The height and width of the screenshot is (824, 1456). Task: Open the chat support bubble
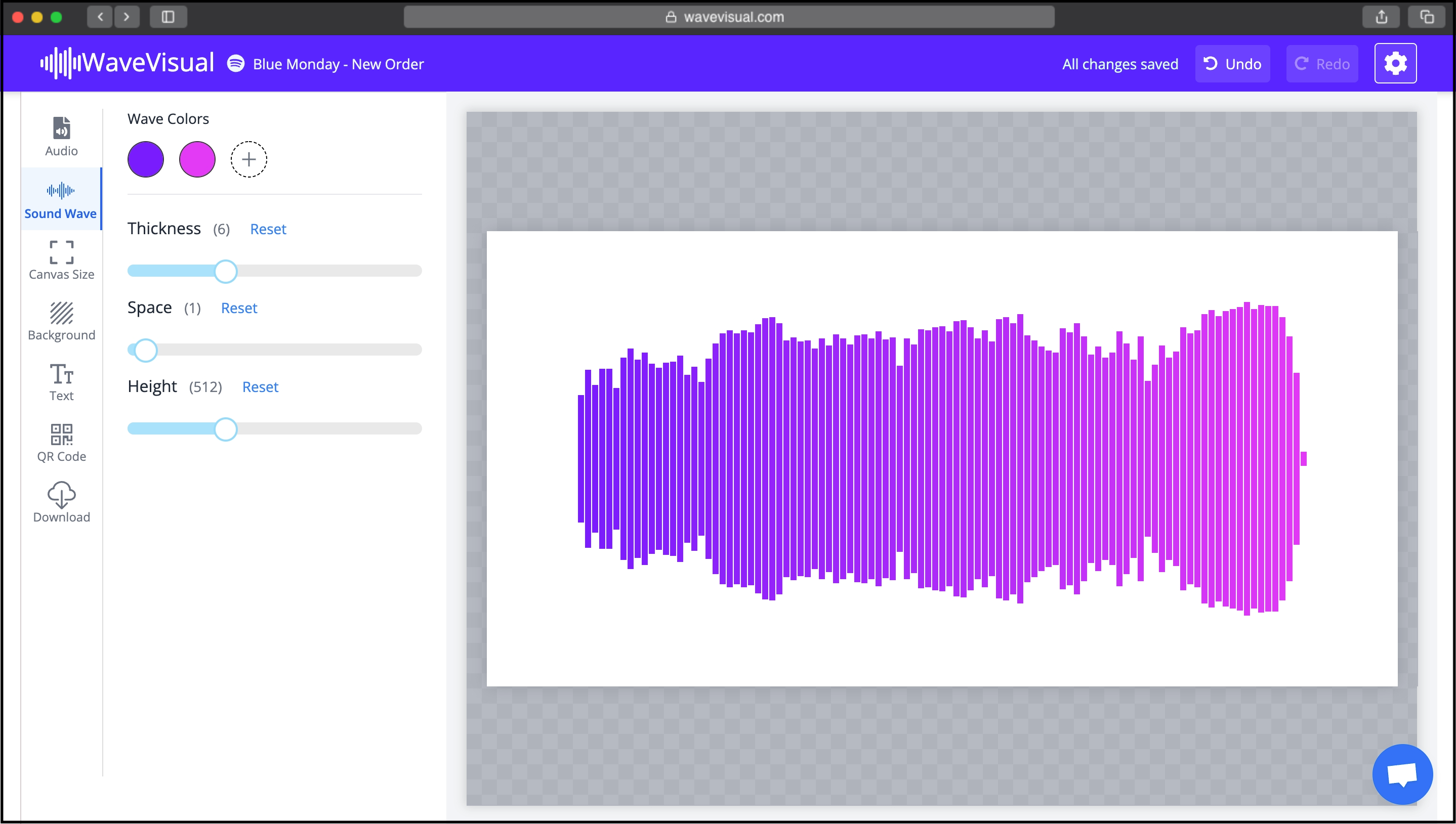pyautogui.click(x=1402, y=773)
